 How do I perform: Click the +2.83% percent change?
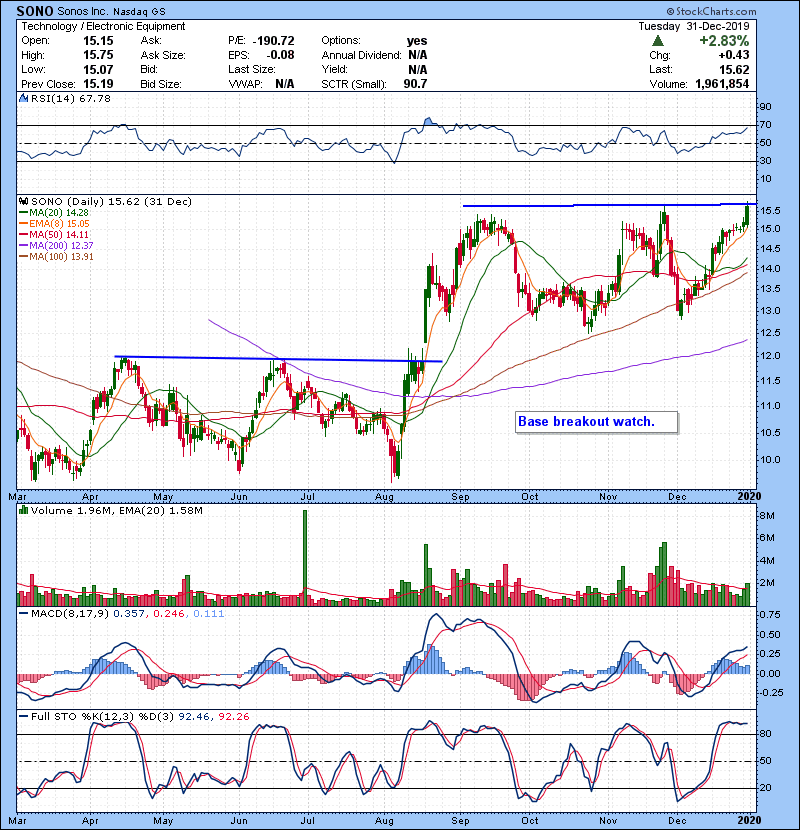pyautogui.click(x=724, y=41)
